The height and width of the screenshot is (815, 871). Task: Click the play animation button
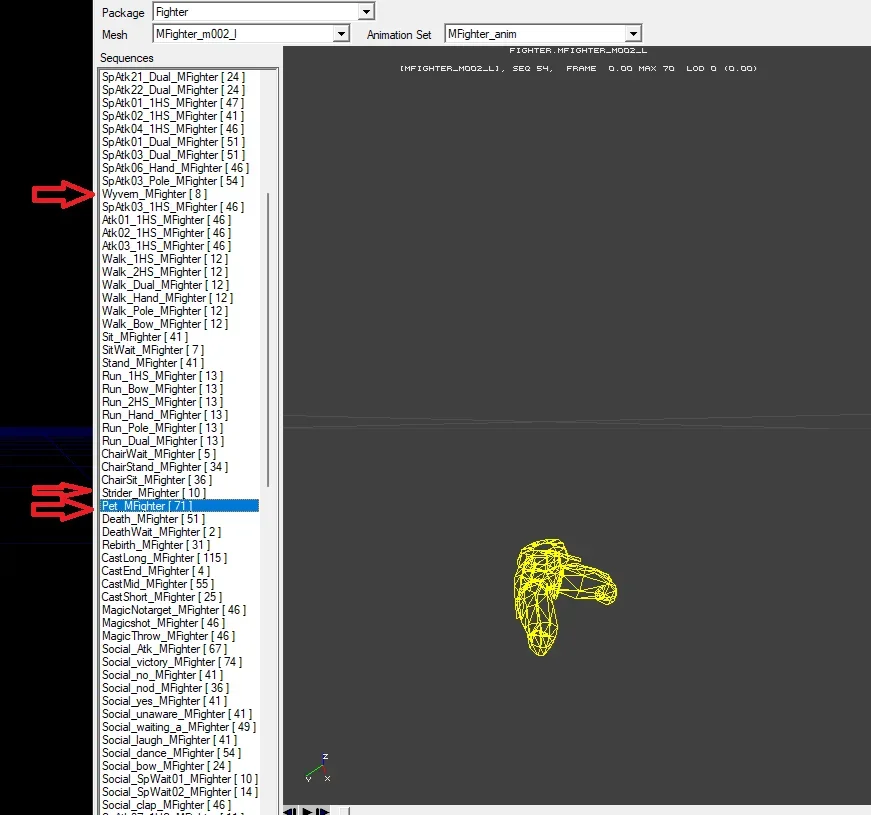coord(307,811)
